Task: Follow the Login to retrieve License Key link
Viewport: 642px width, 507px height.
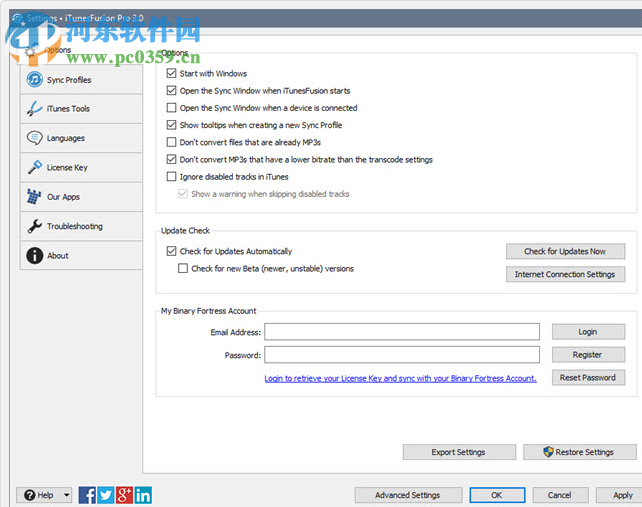Action: (400, 378)
